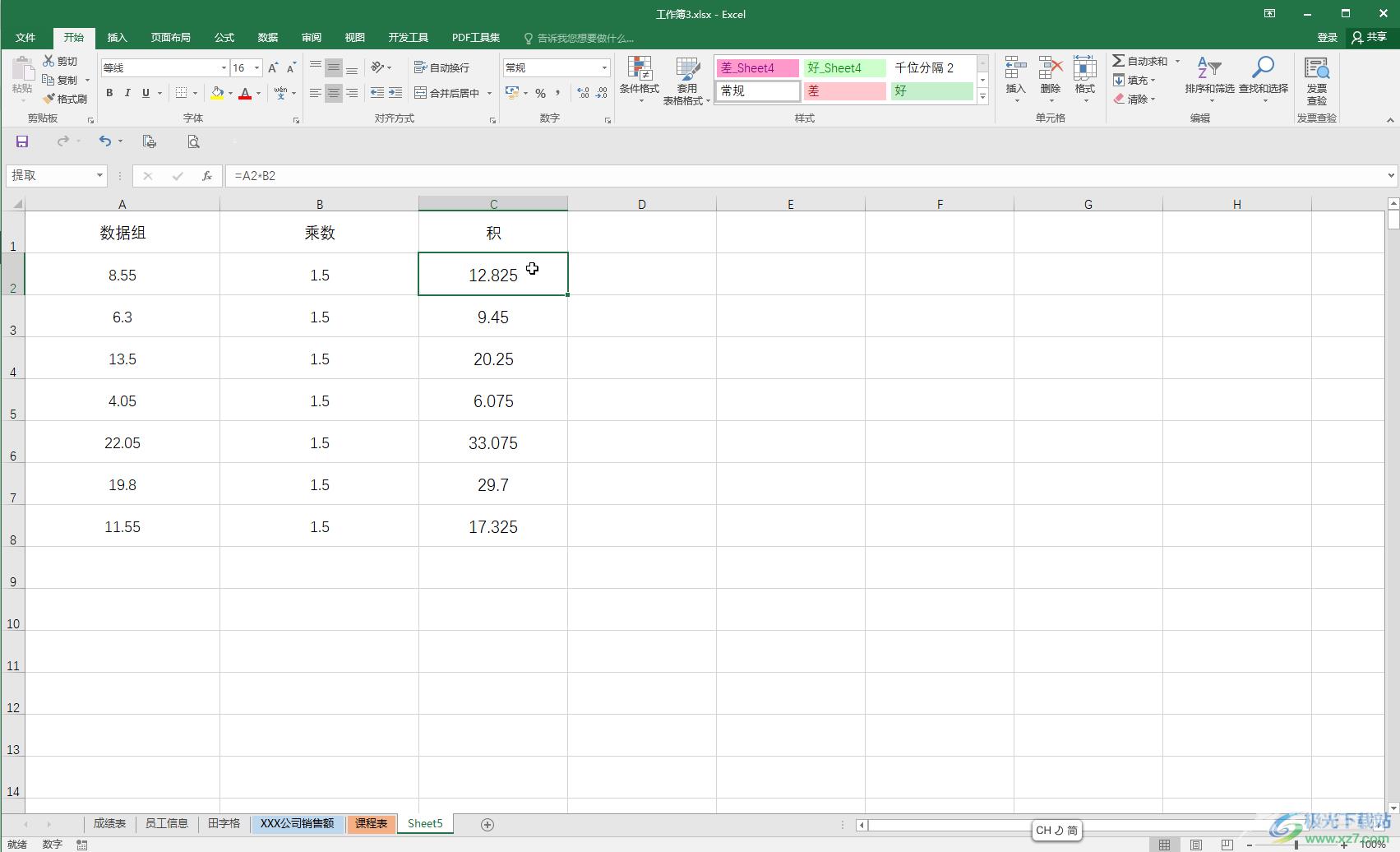This screenshot has width=1400, height=852.
Task: Open Find and Select magnifier icon
Action: [x=1264, y=68]
